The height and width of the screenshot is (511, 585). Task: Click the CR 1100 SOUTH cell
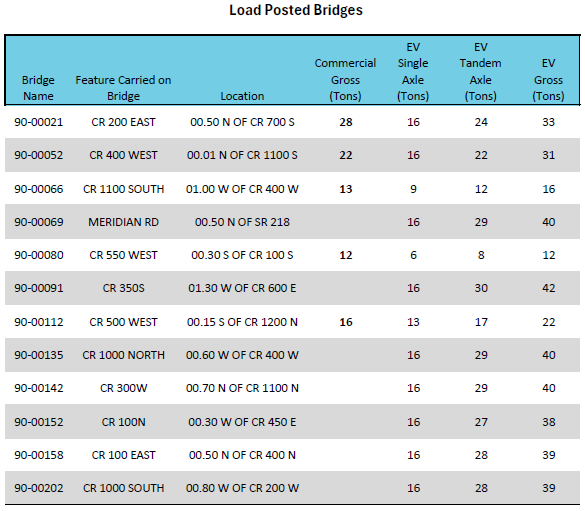coord(123,189)
